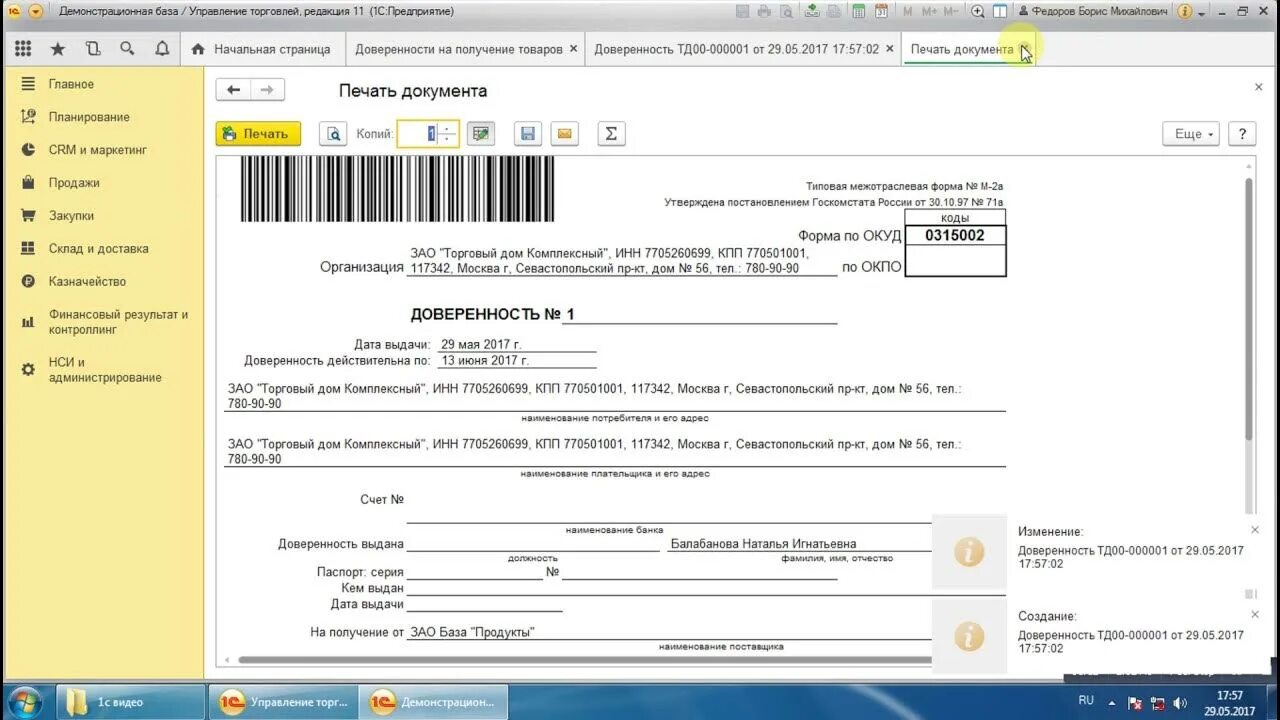
Task: Open Windows Start button
Action: click(23, 701)
